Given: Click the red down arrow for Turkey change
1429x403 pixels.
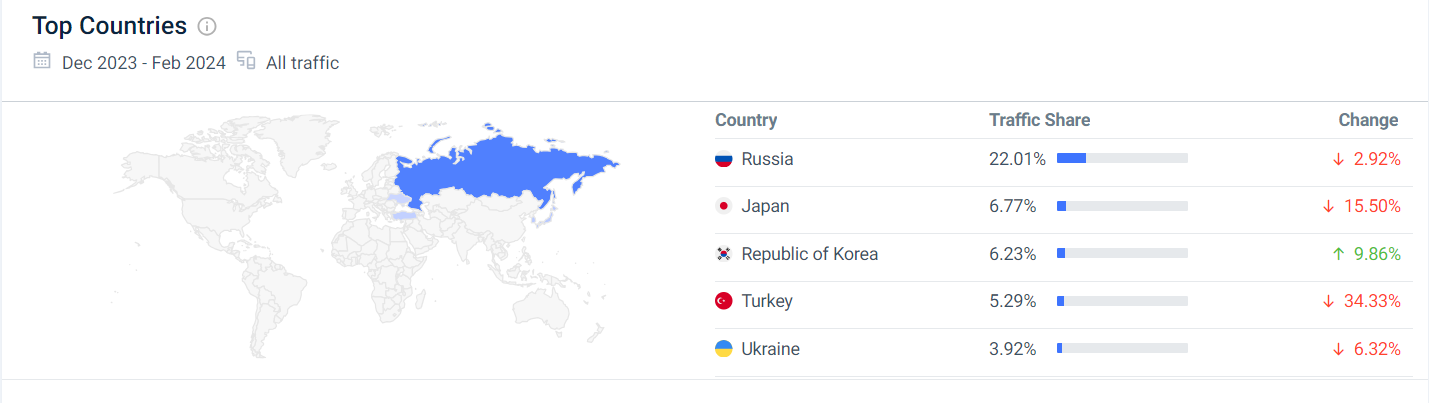Looking at the screenshot, I should point(1329,301).
